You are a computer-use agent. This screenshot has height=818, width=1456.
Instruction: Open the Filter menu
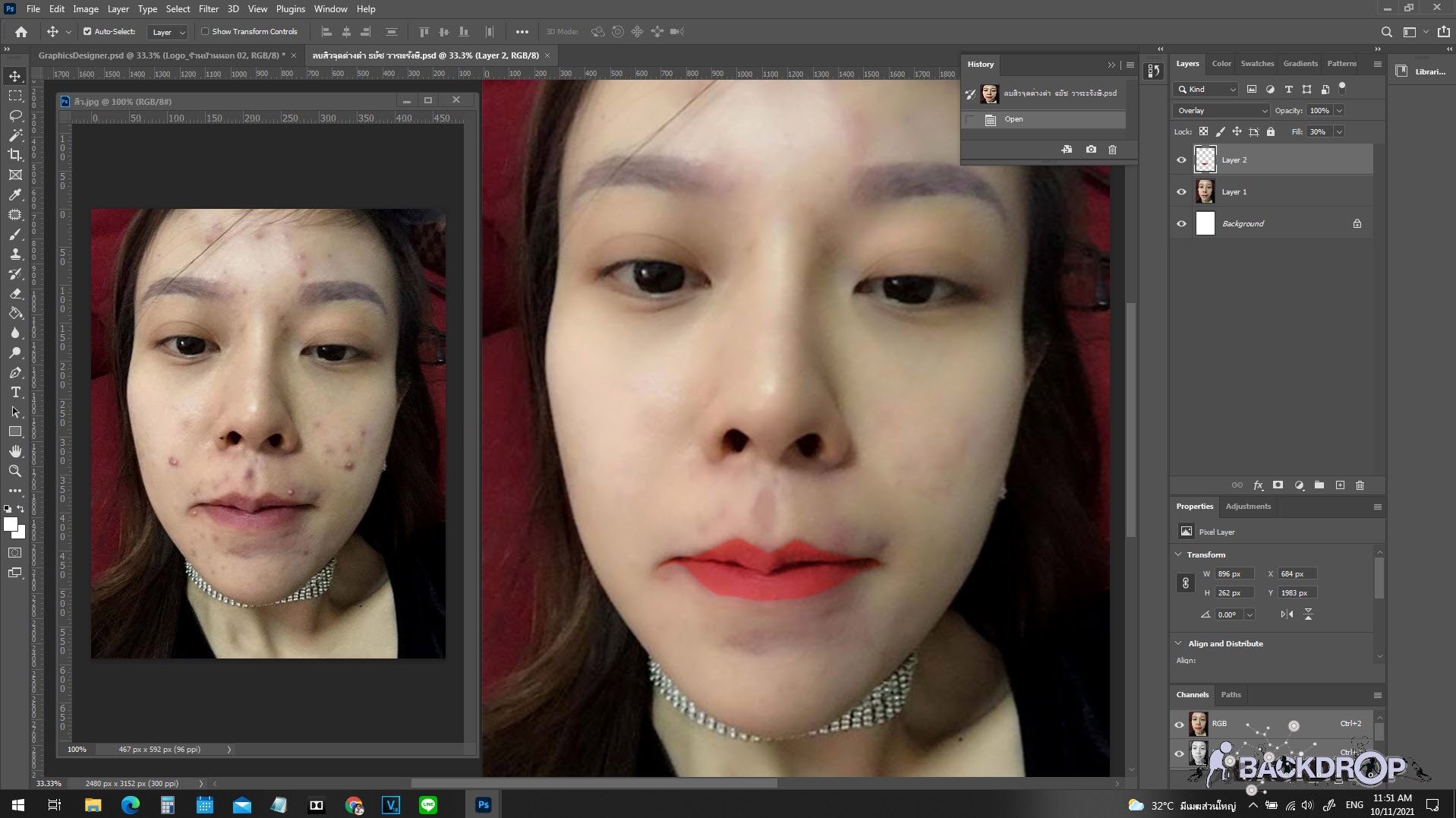pos(209,9)
